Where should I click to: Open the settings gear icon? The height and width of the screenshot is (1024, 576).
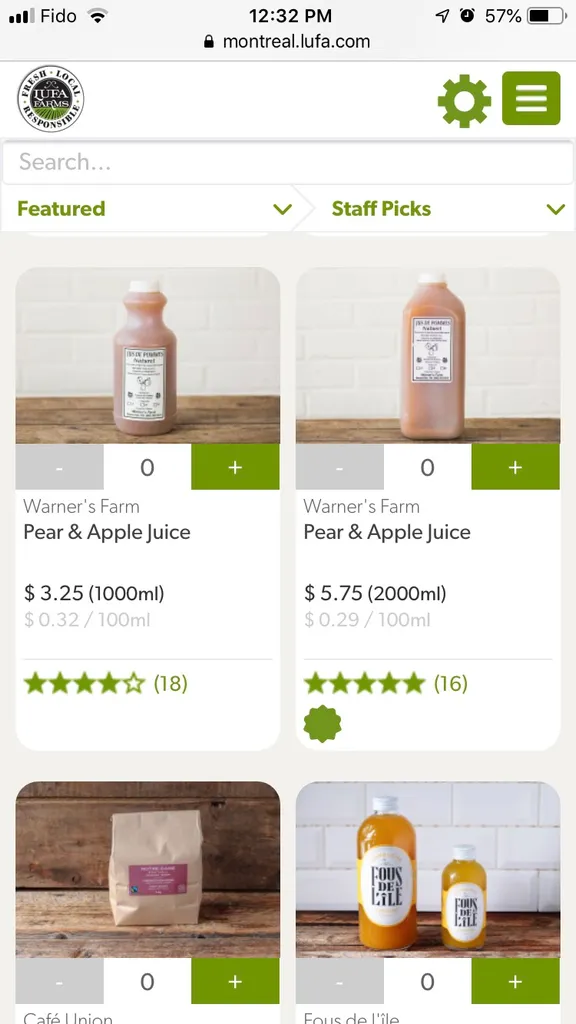(464, 99)
